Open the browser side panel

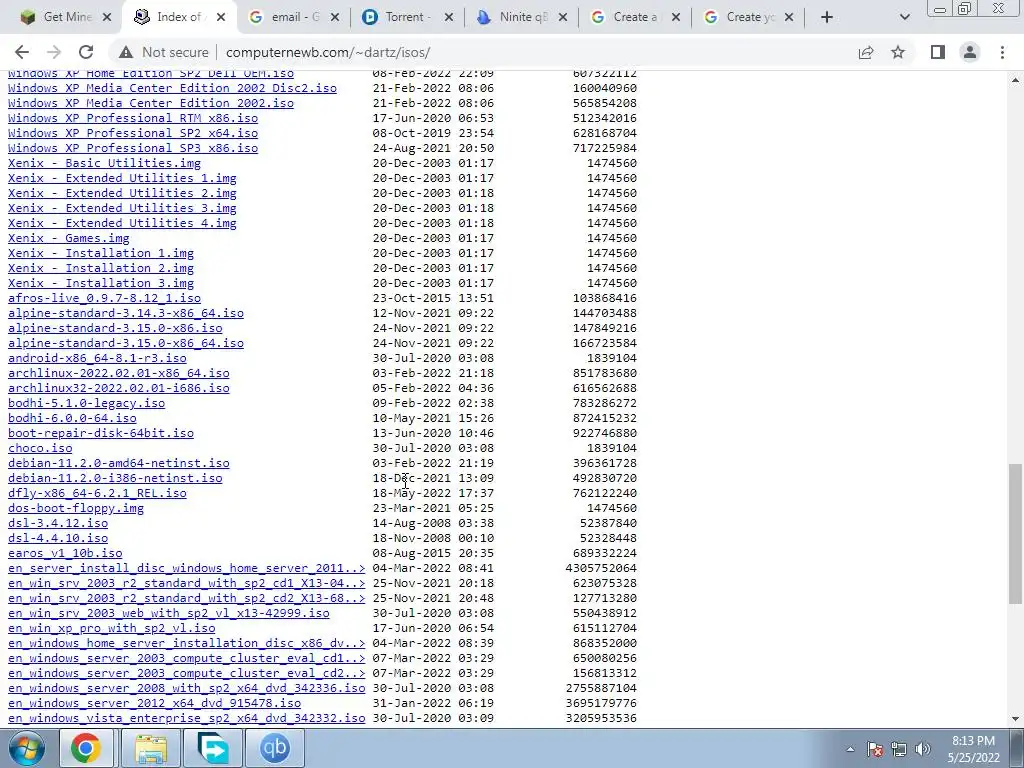click(938, 52)
